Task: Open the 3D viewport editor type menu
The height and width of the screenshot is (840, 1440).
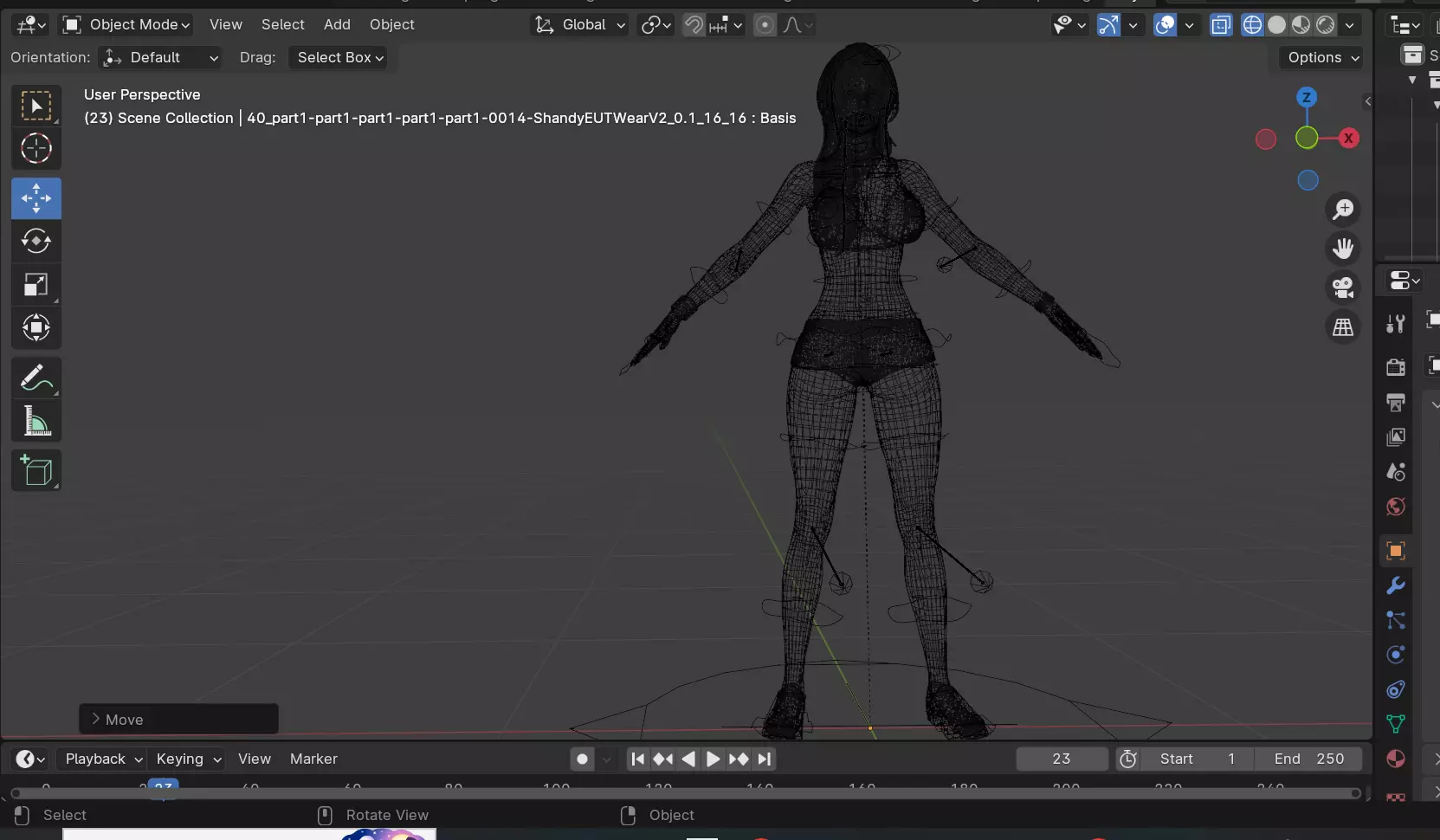Action: coord(30,25)
